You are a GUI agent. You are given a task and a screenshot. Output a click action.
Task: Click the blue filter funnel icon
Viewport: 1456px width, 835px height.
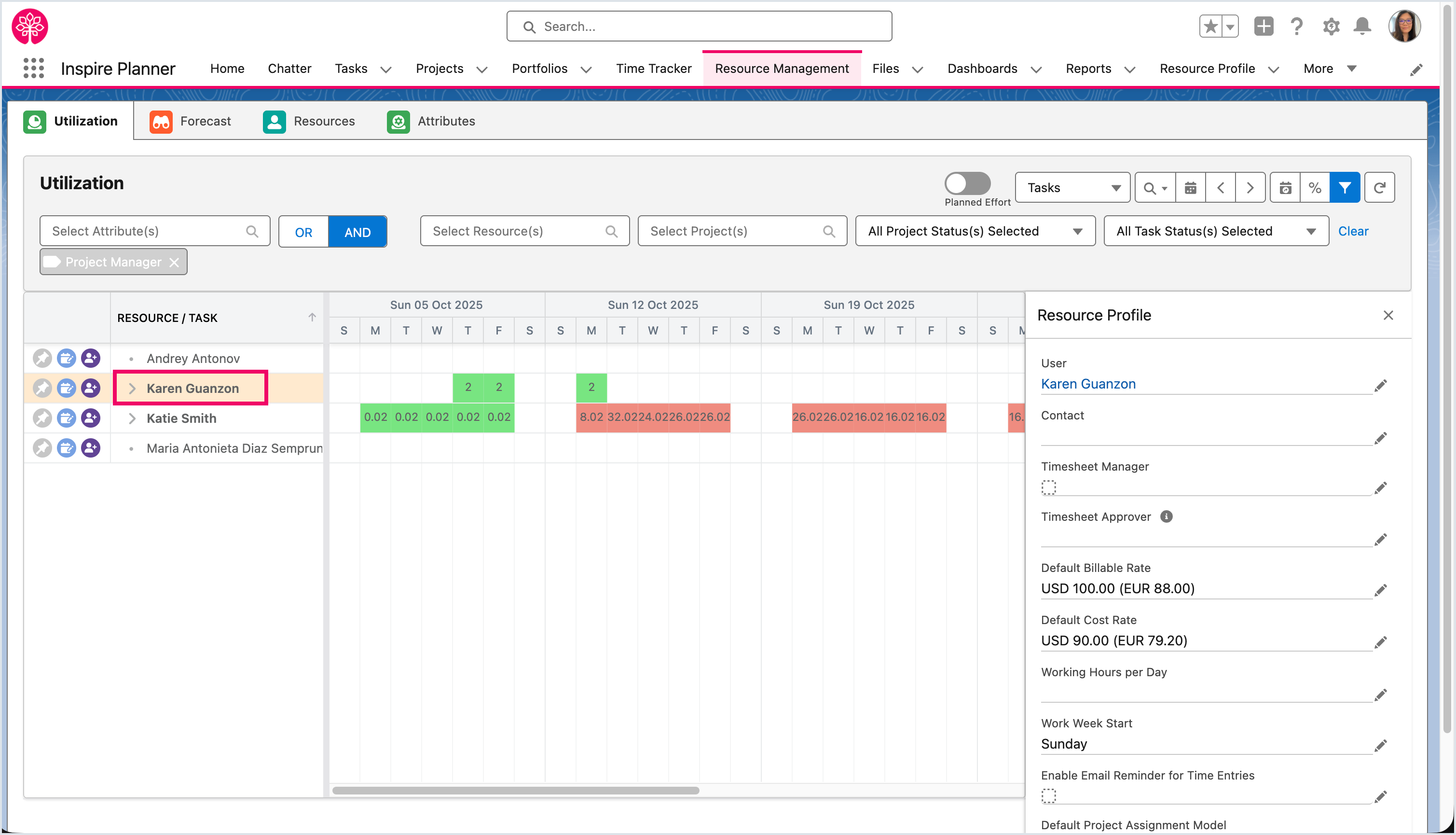(x=1344, y=188)
